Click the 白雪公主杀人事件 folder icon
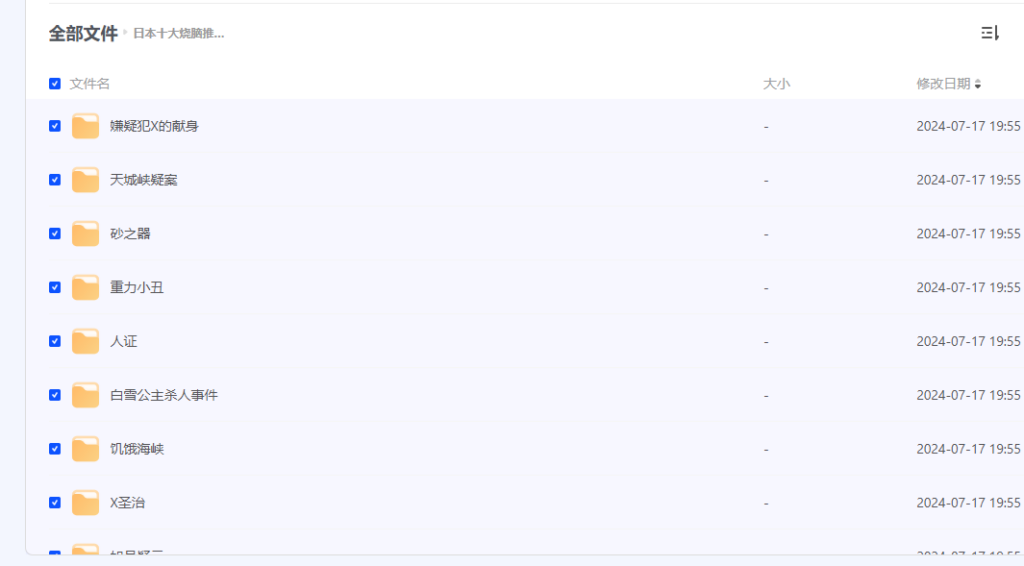Image resolution: width=1024 pixels, height=566 pixels. click(85, 395)
